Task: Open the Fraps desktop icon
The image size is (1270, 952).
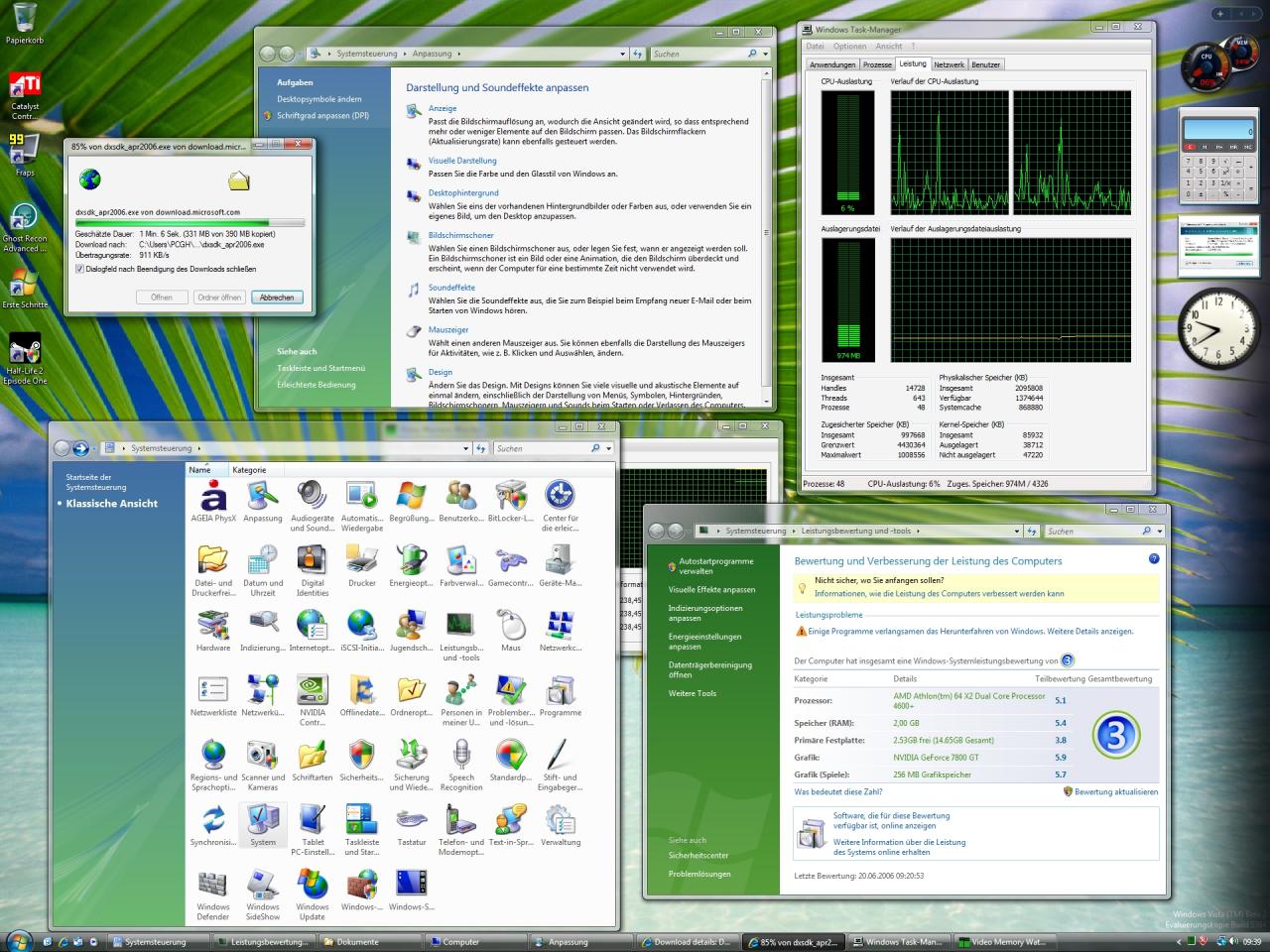Action: pyautogui.click(x=24, y=156)
